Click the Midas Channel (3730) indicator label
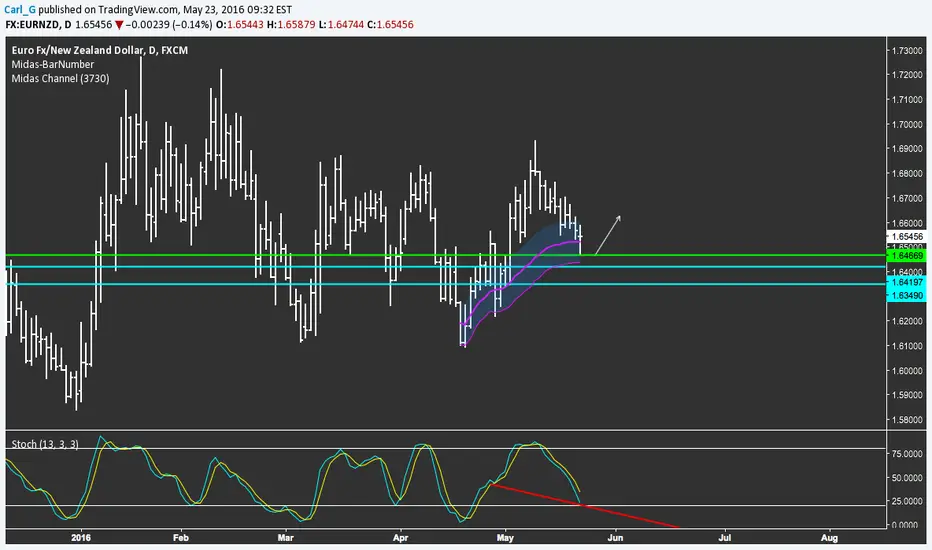Image resolution: width=932 pixels, height=550 pixels. [x=60, y=78]
